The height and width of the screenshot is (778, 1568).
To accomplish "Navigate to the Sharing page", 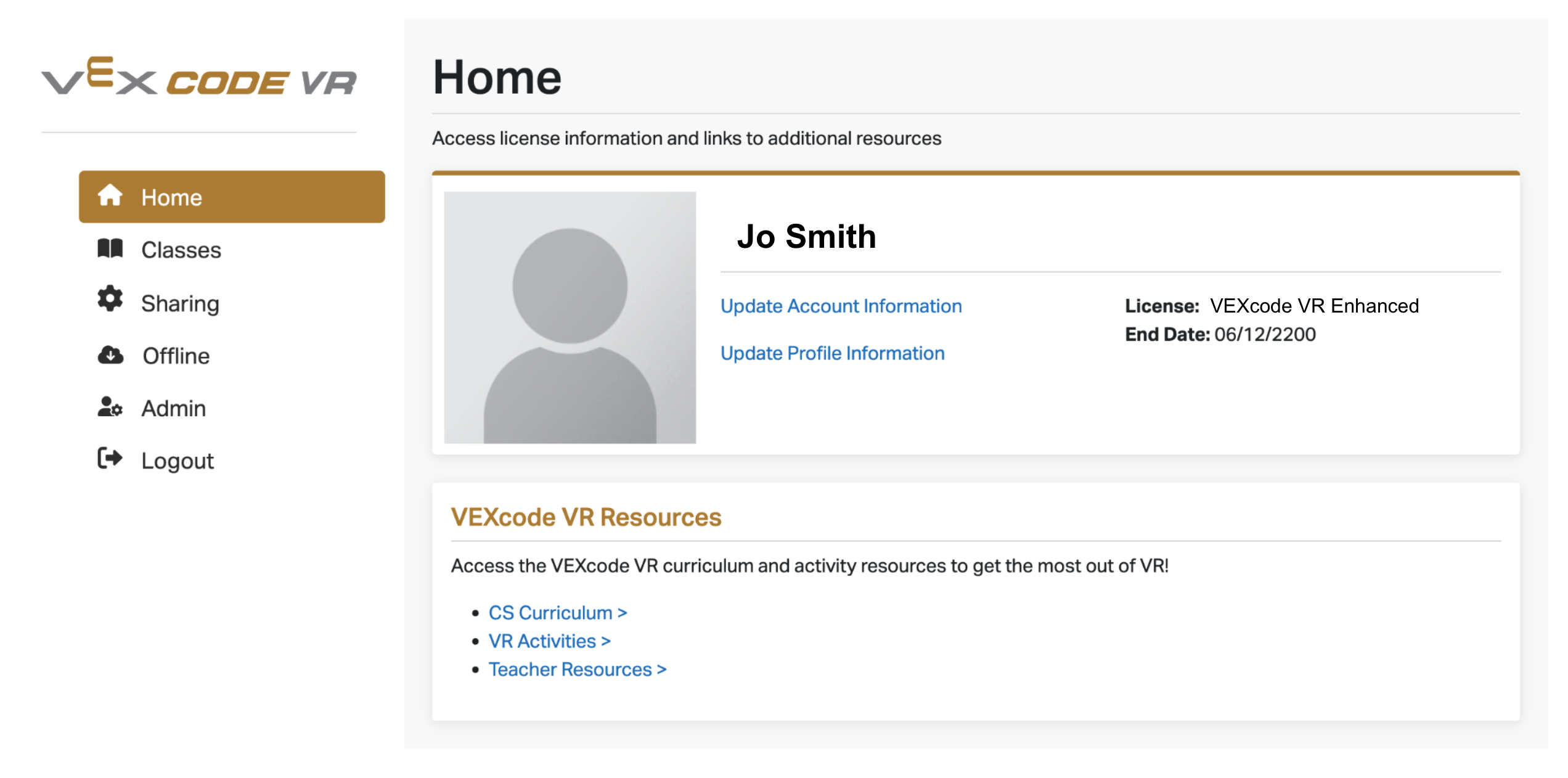I will (x=180, y=302).
